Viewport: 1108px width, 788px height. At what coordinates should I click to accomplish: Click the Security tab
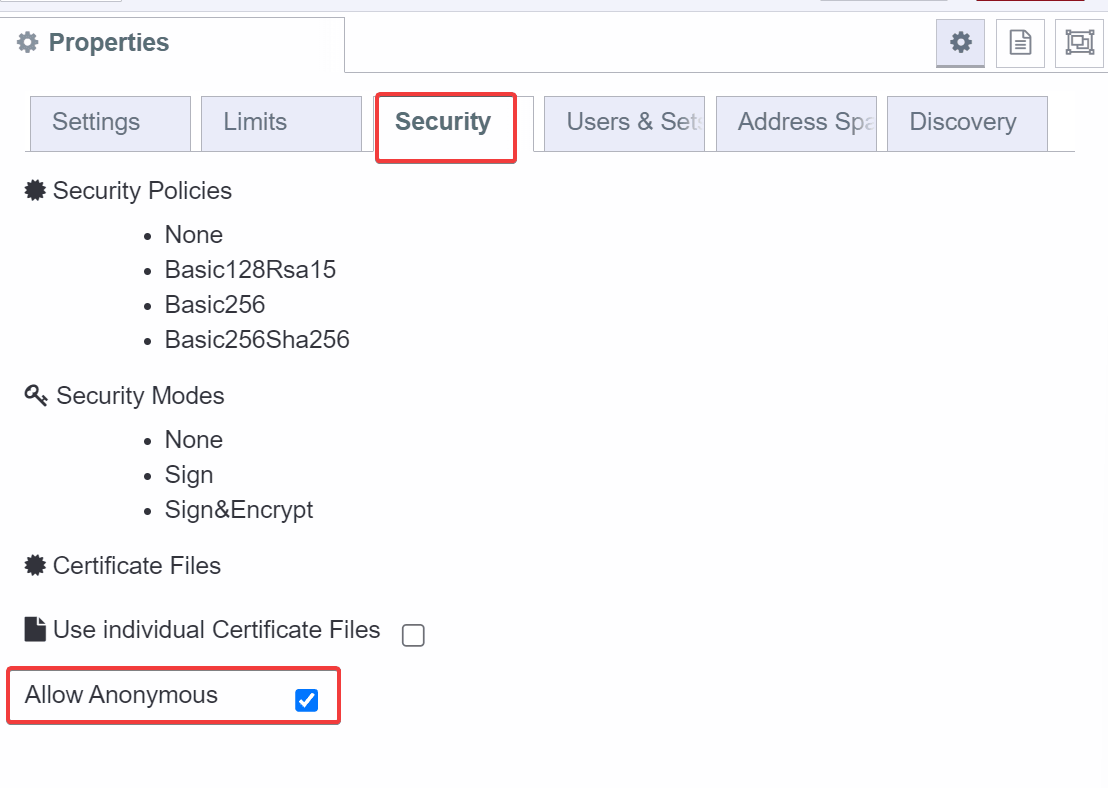pos(443,122)
